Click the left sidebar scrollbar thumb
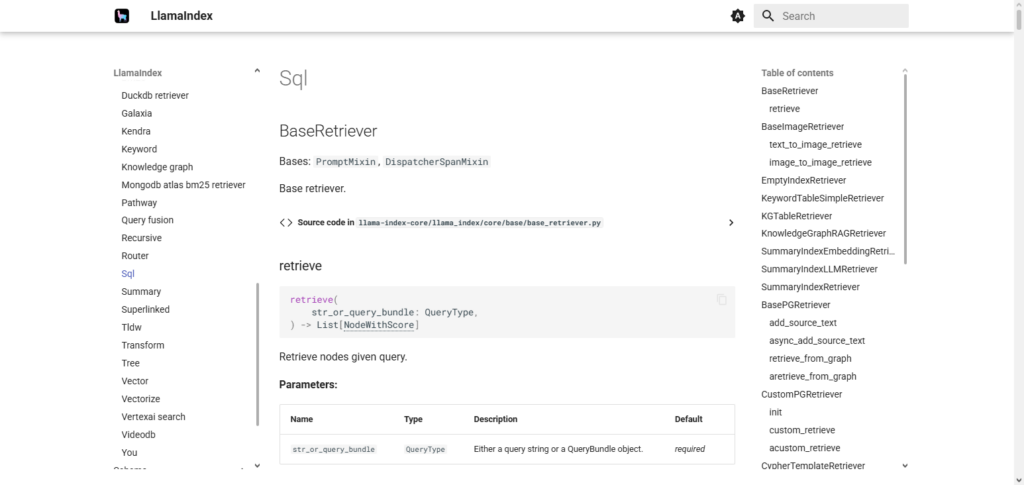 point(258,354)
